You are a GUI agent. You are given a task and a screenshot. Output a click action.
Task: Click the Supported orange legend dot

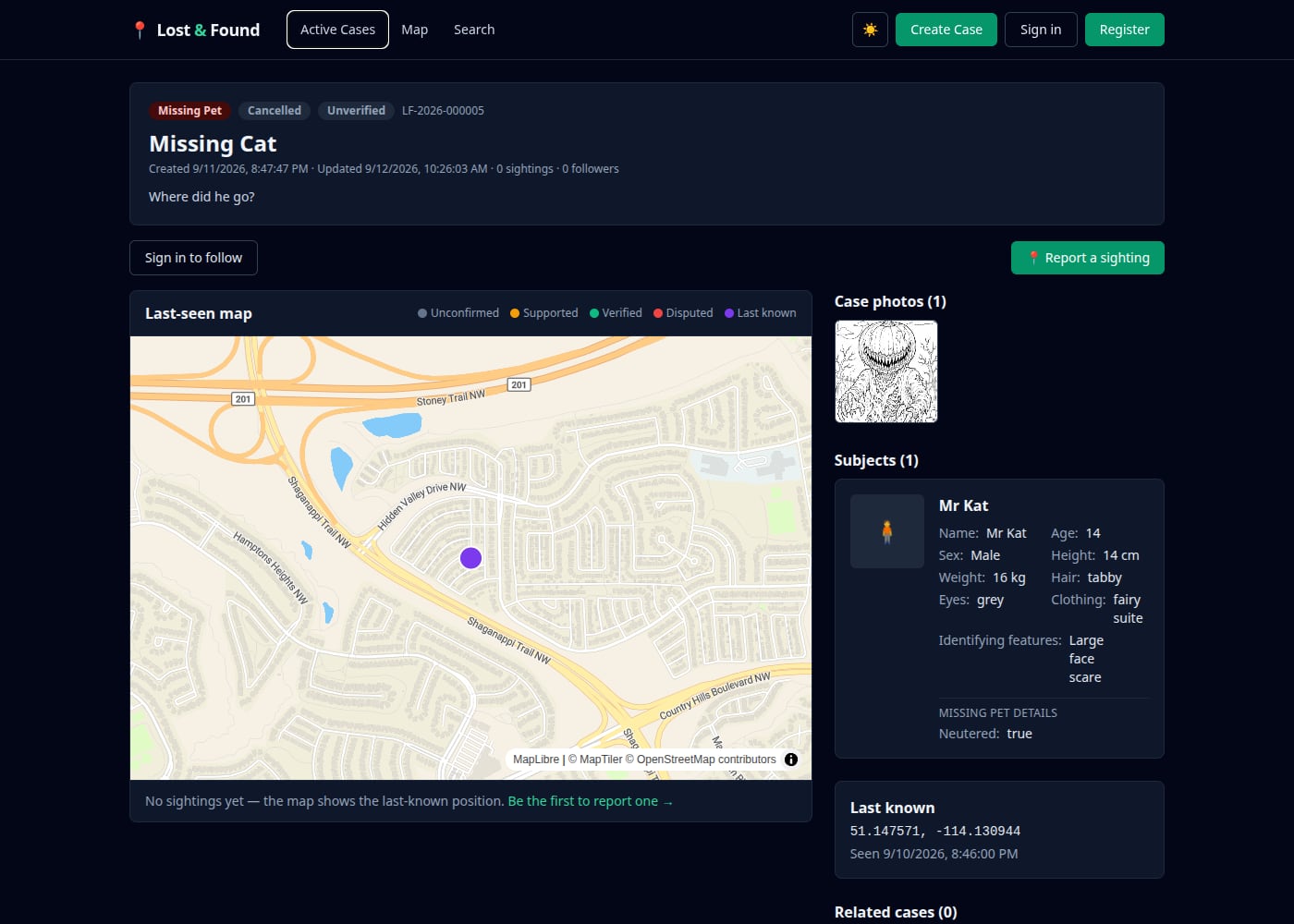[515, 313]
